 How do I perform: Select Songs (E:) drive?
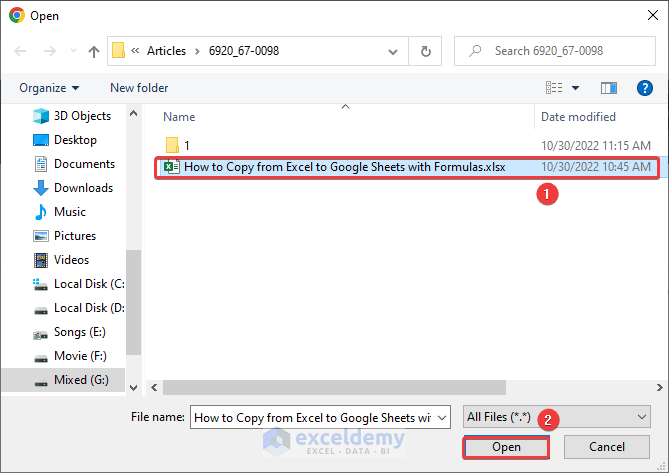[x=69, y=332]
